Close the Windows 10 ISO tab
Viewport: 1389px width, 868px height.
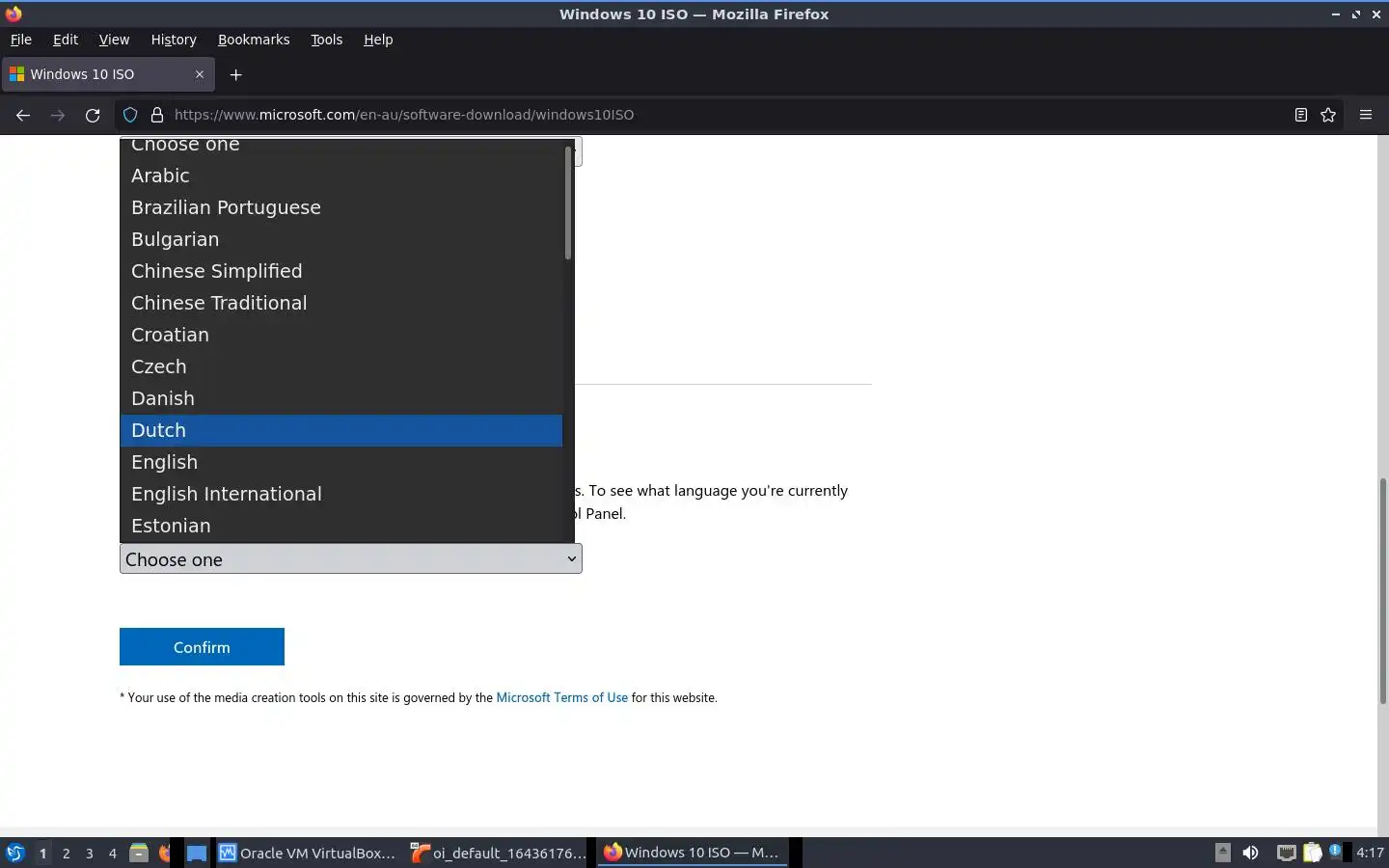pos(200,74)
